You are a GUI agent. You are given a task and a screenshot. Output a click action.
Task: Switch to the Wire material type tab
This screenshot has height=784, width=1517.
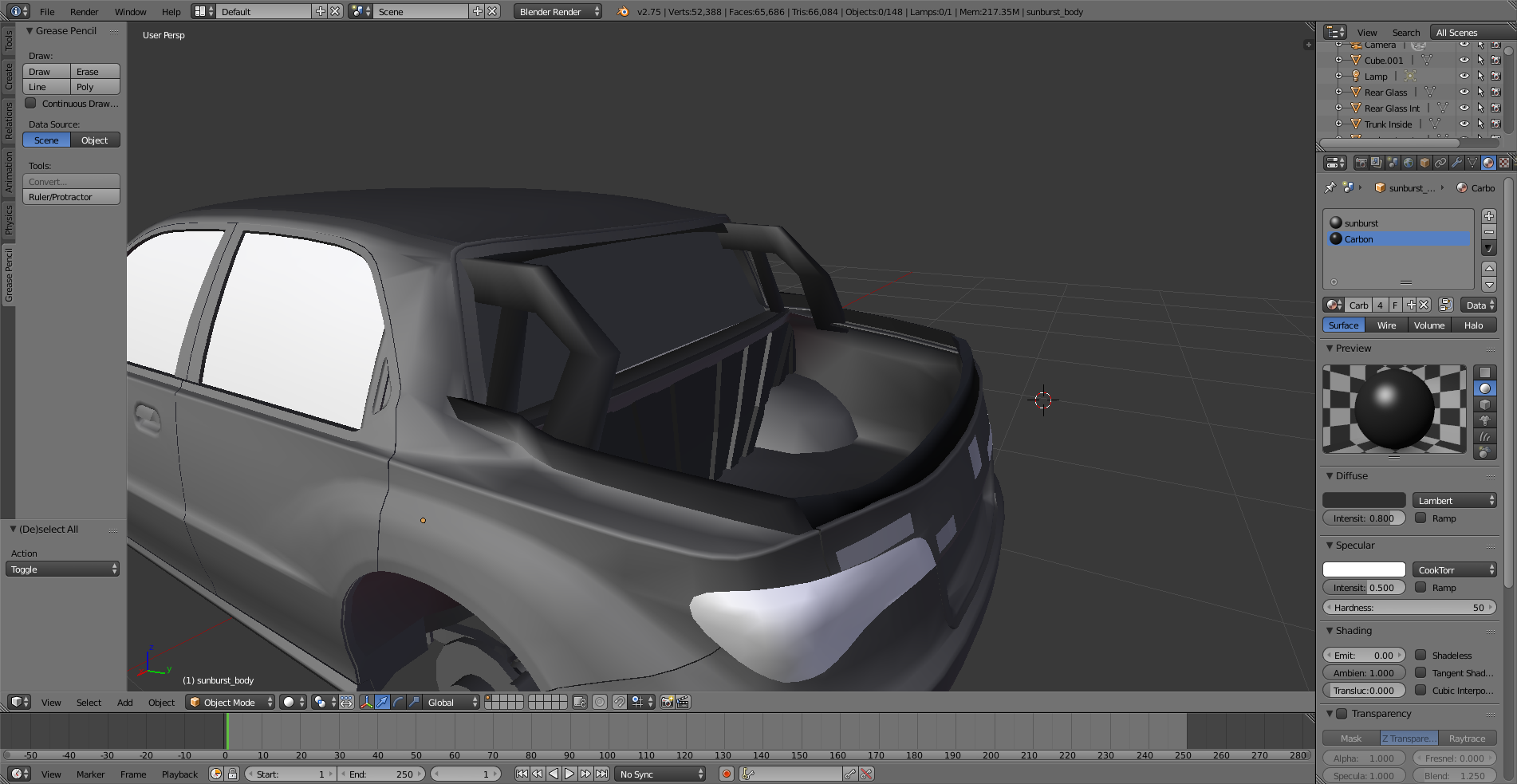coord(1386,325)
